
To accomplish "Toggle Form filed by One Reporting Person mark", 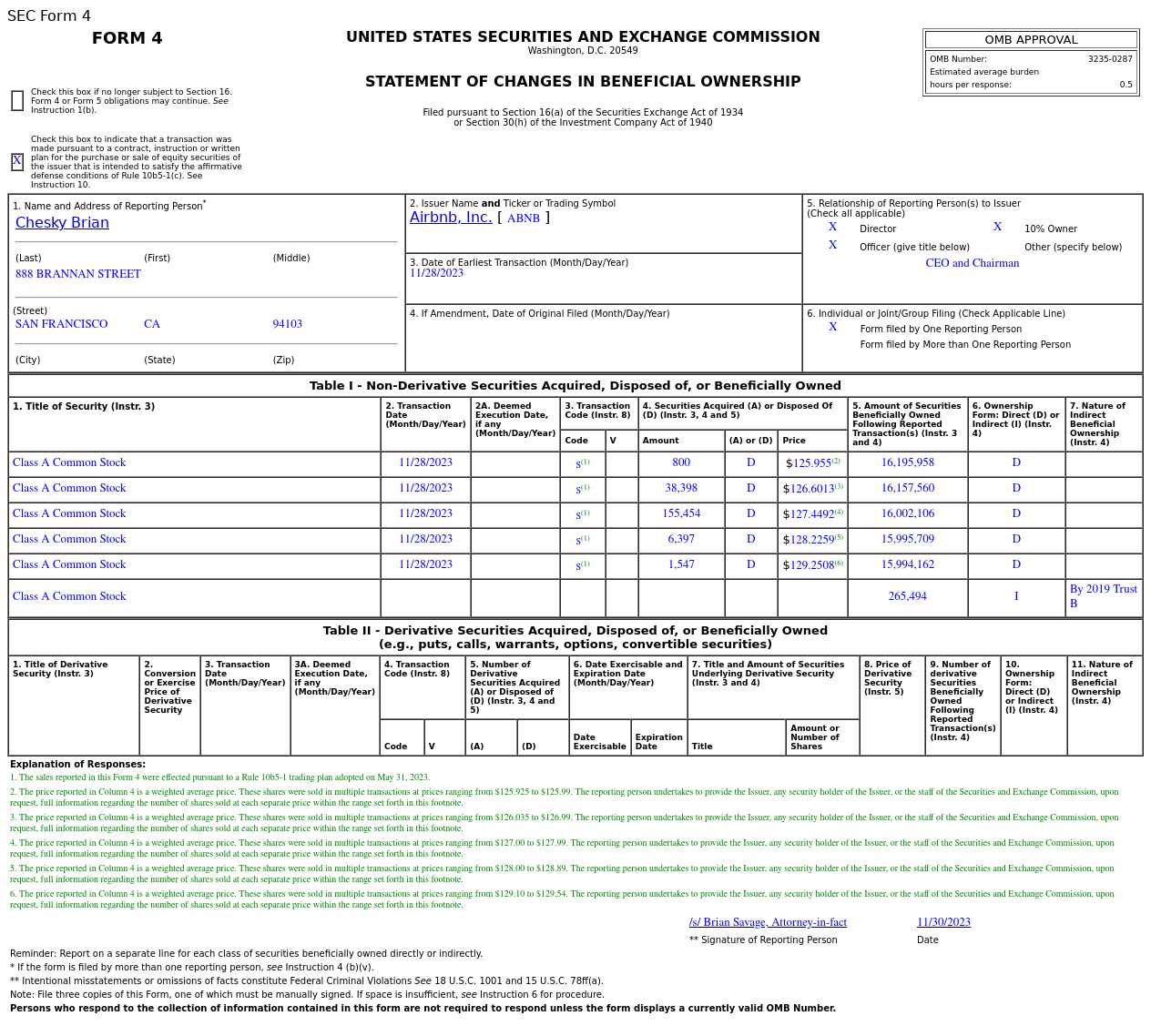I will coord(832,328).
